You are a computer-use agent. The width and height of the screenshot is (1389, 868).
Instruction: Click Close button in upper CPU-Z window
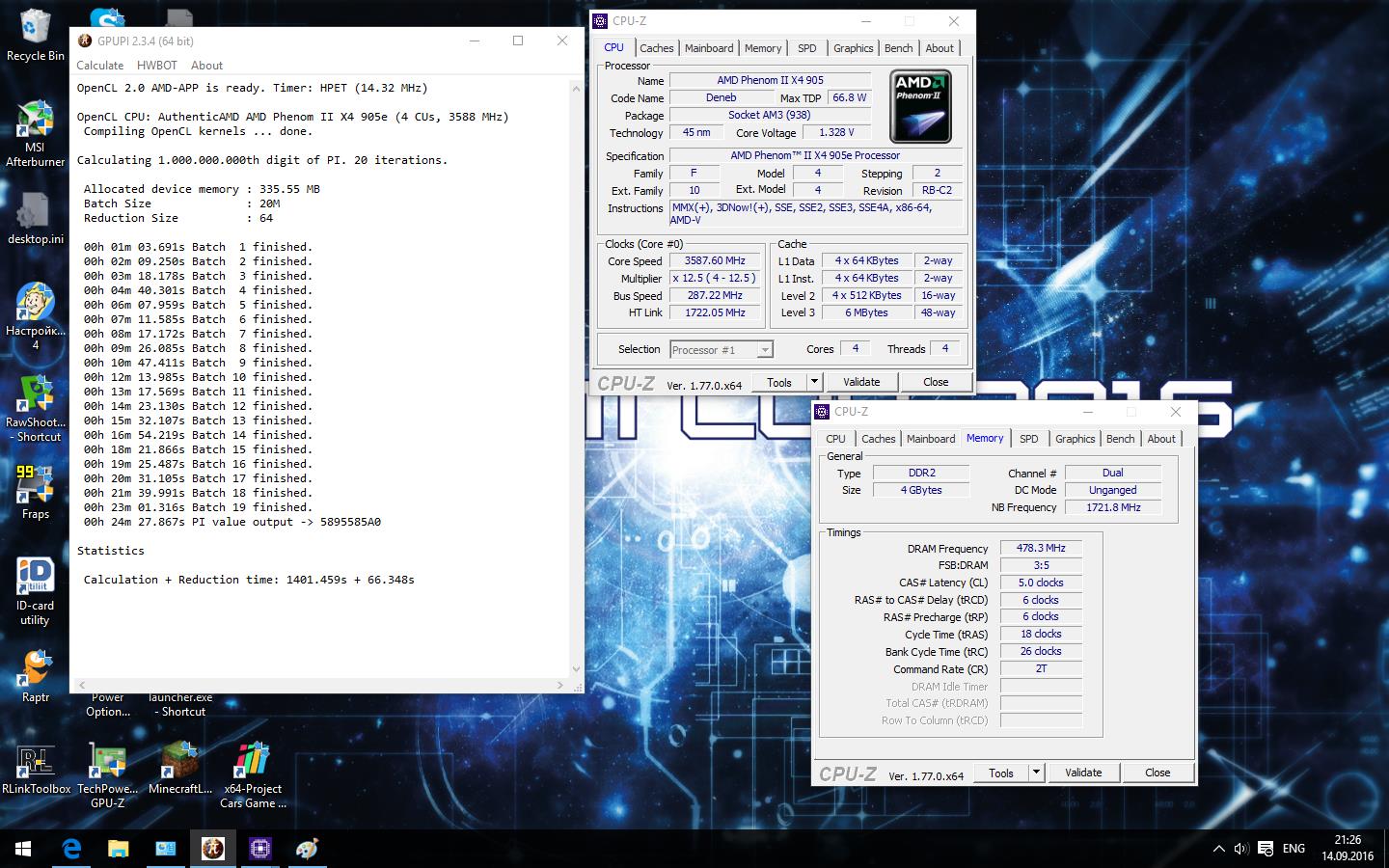(936, 382)
